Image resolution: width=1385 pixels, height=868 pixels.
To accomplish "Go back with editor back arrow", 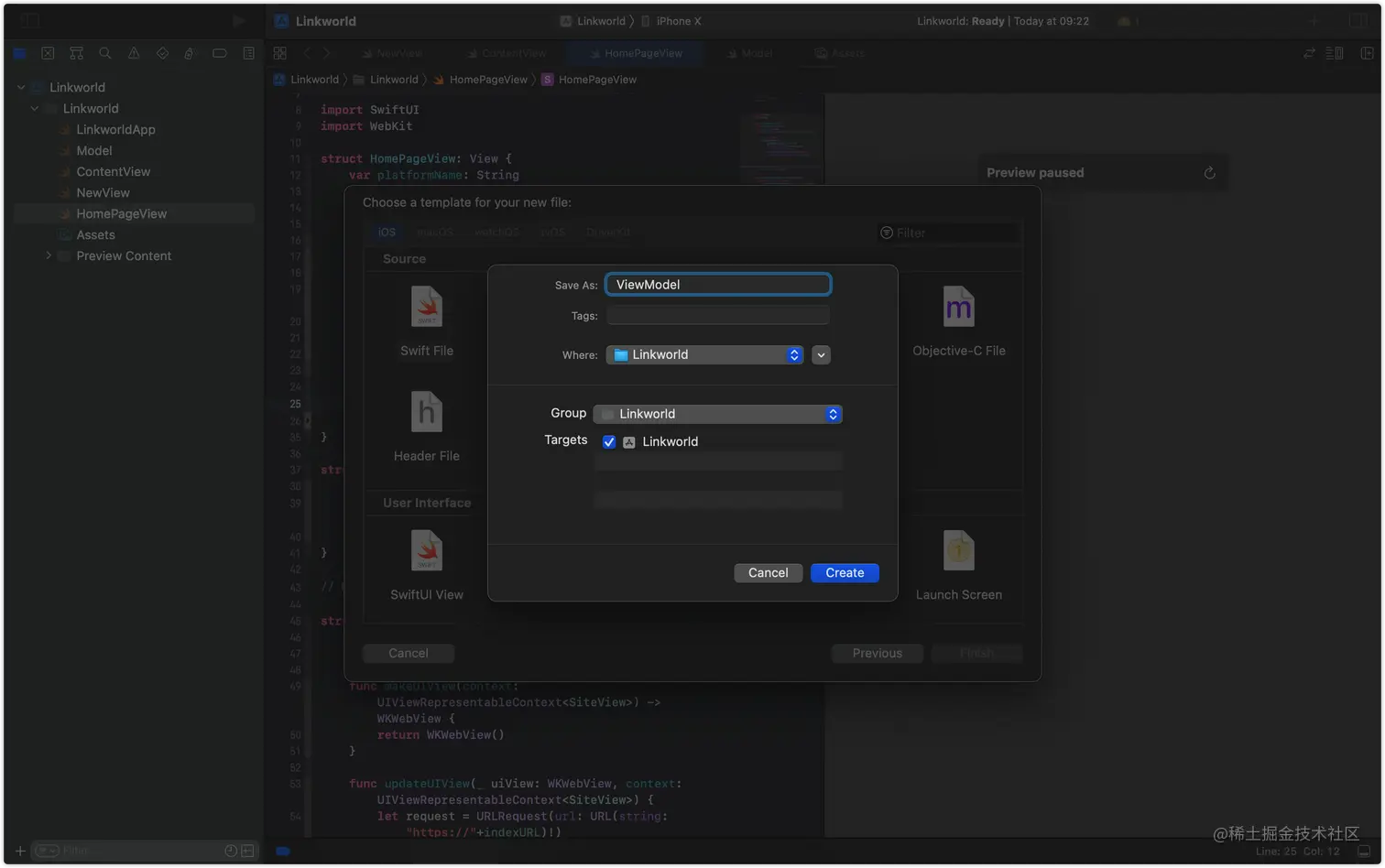I will [307, 53].
